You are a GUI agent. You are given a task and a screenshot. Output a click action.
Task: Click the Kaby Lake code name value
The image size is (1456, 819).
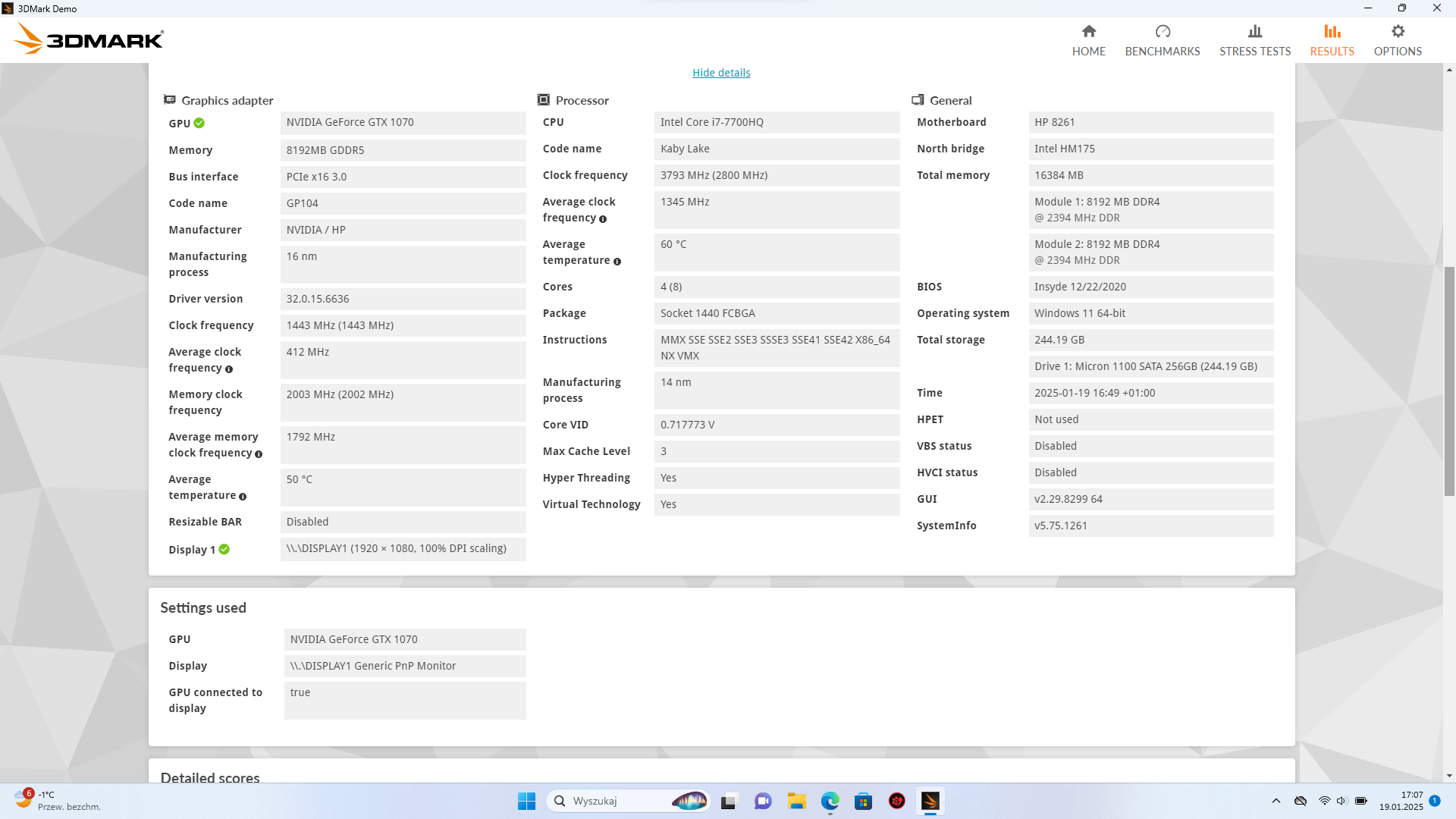(x=777, y=149)
